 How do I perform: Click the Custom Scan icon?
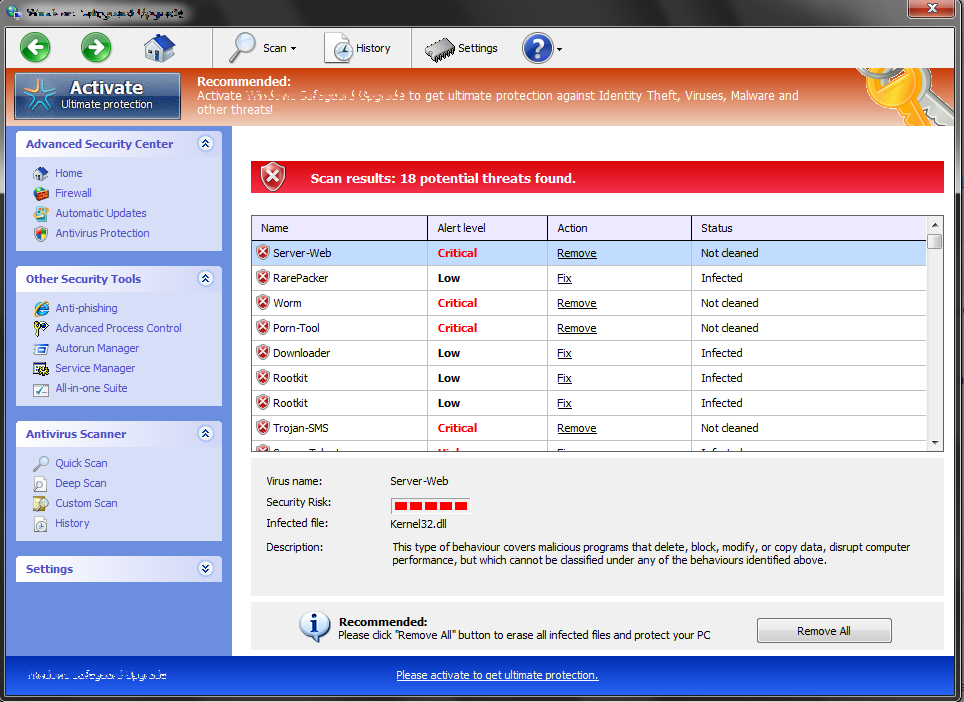pos(41,503)
